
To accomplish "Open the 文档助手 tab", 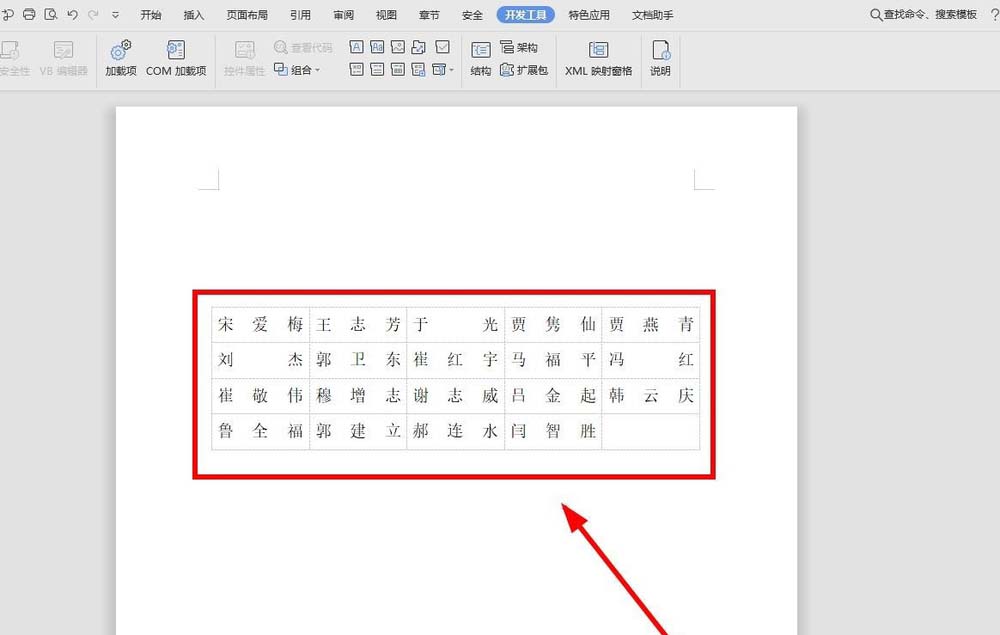I will pos(652,15).
